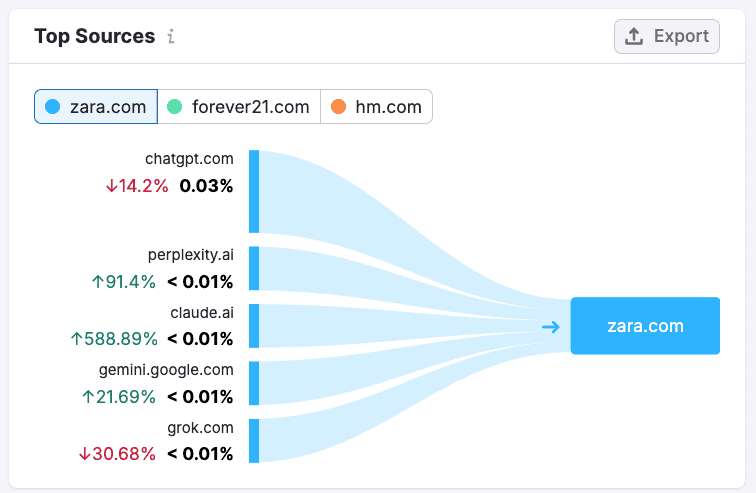Click the red down arrow by 14.2%

(111, 186)
